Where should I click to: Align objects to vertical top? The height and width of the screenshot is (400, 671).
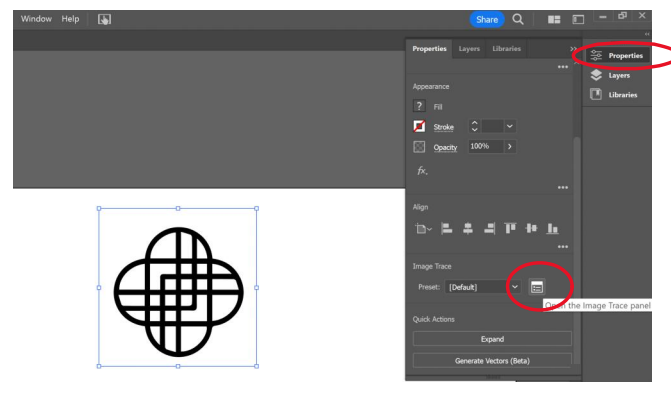510,227
